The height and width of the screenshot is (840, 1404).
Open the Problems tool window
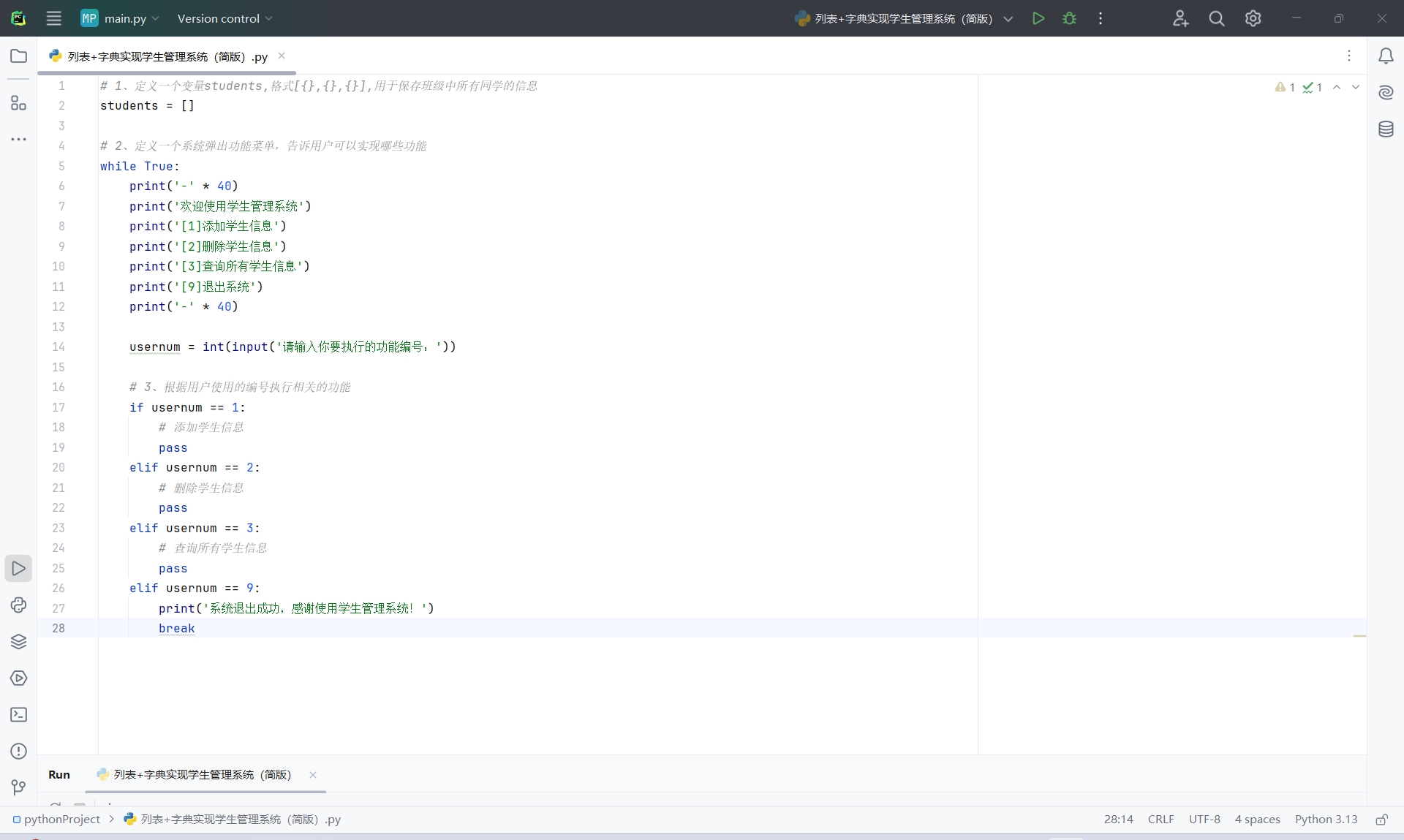19,751
